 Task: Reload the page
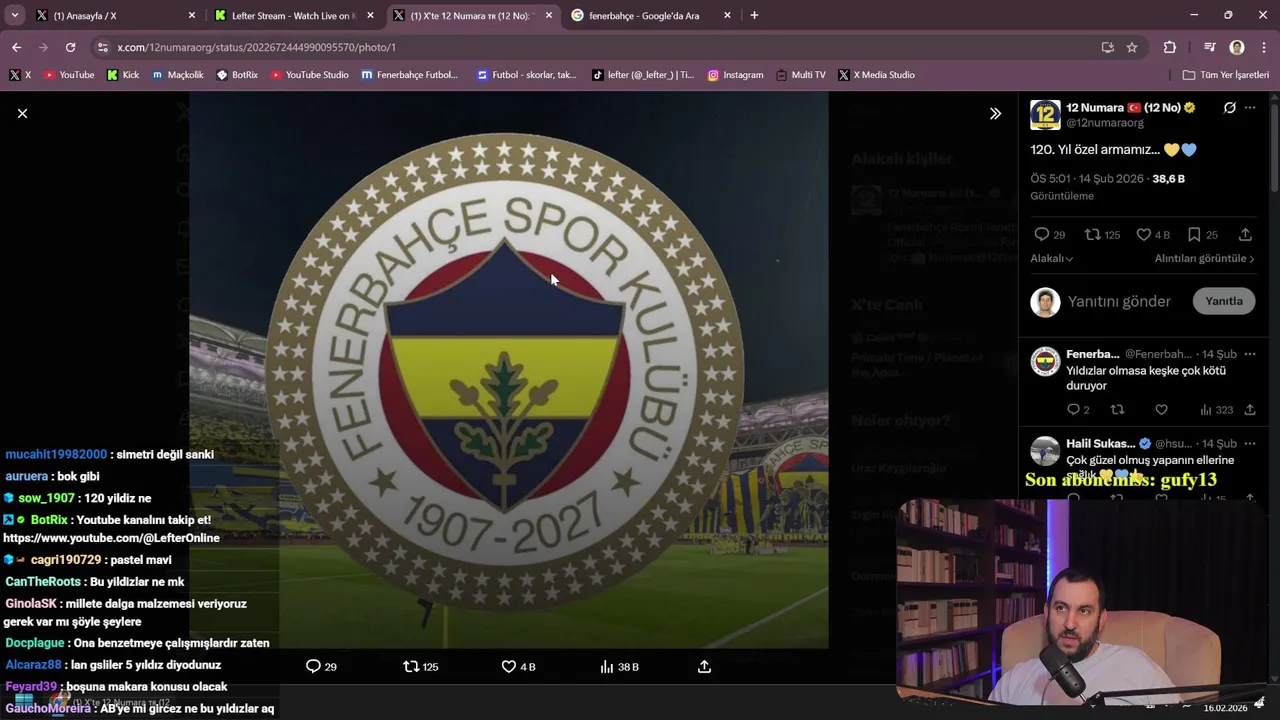pos(70,47)
